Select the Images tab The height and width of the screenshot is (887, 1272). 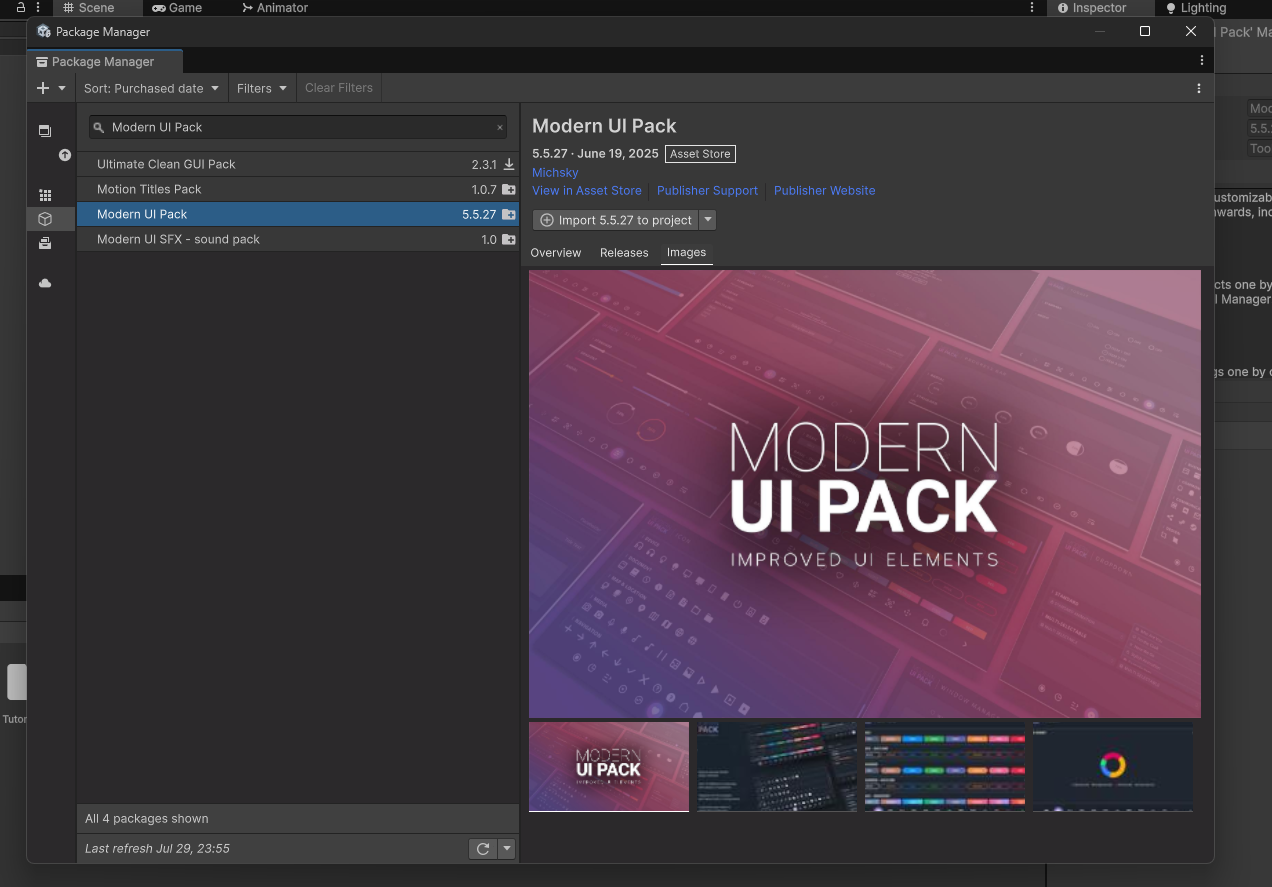687,252
